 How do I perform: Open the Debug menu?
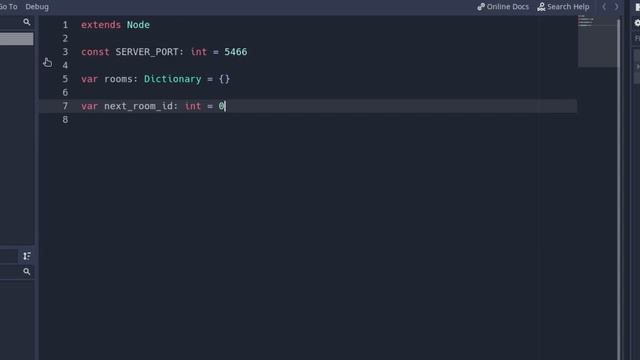(x=37, y=7)
